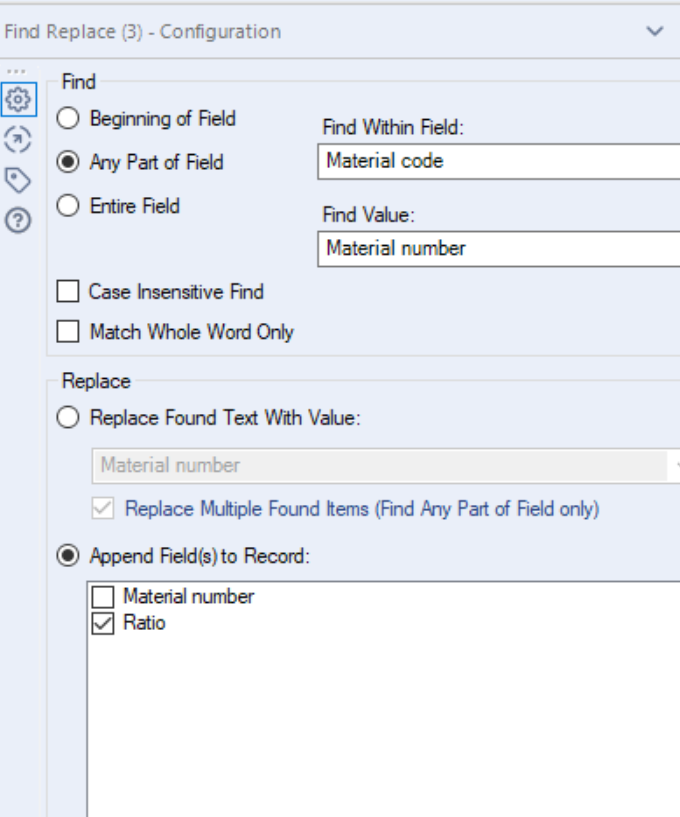Open the Navigation arrow tab in sidebar
The width and height of the screenshot is (680, 817).
[x=17, y=139]
